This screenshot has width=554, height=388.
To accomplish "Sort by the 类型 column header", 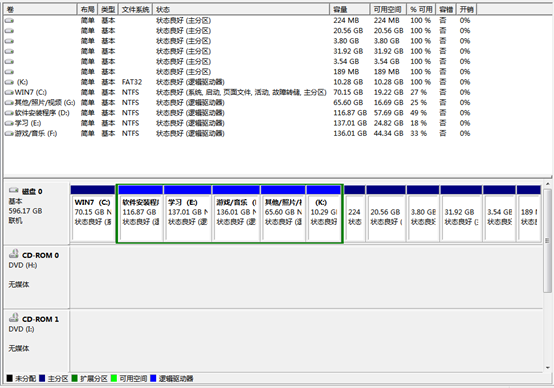I will point(108,10).
